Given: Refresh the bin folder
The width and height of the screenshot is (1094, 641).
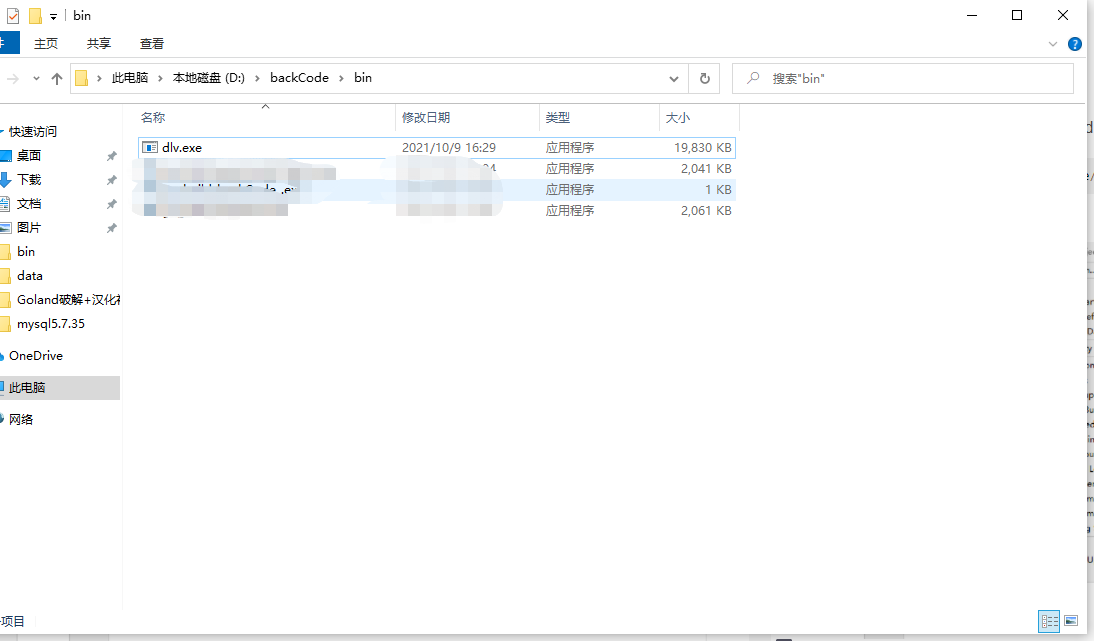Looking at the screenshot, I should coord(705,79).
